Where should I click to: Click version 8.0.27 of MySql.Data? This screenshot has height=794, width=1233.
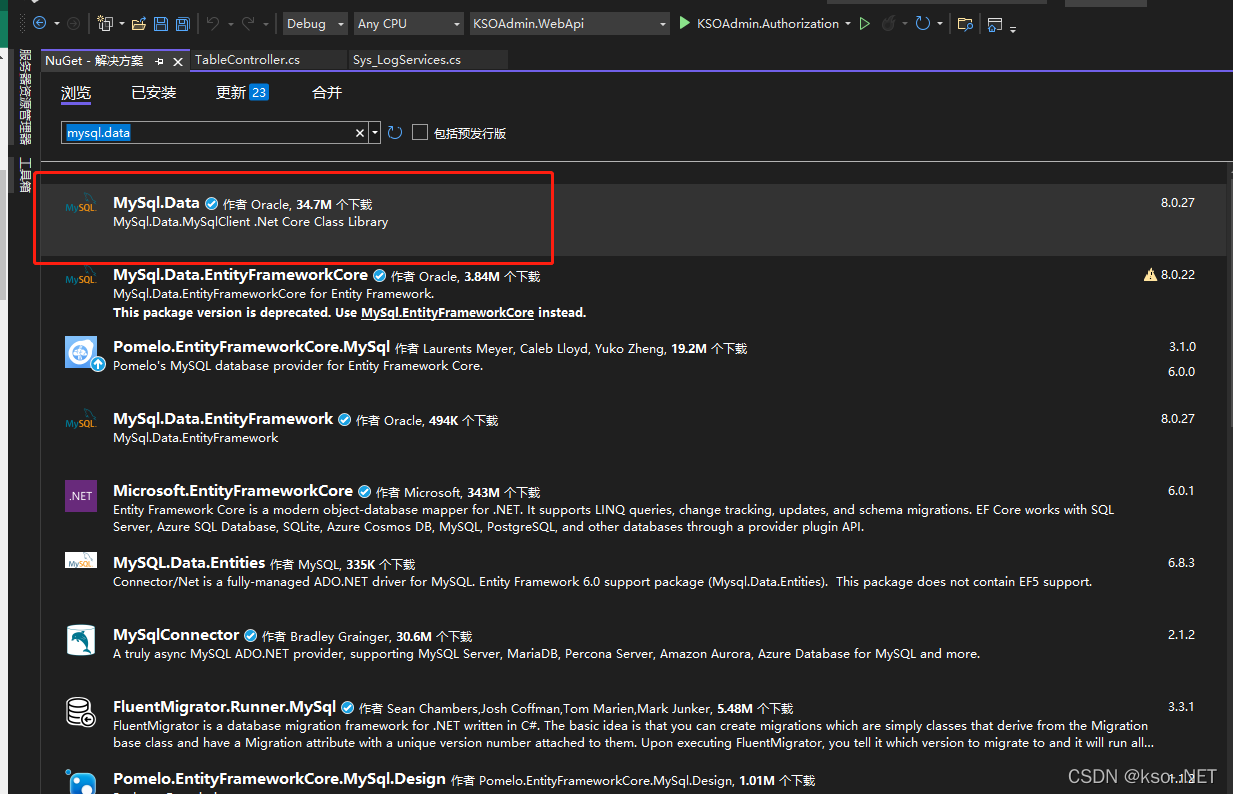click(1177, 203)
